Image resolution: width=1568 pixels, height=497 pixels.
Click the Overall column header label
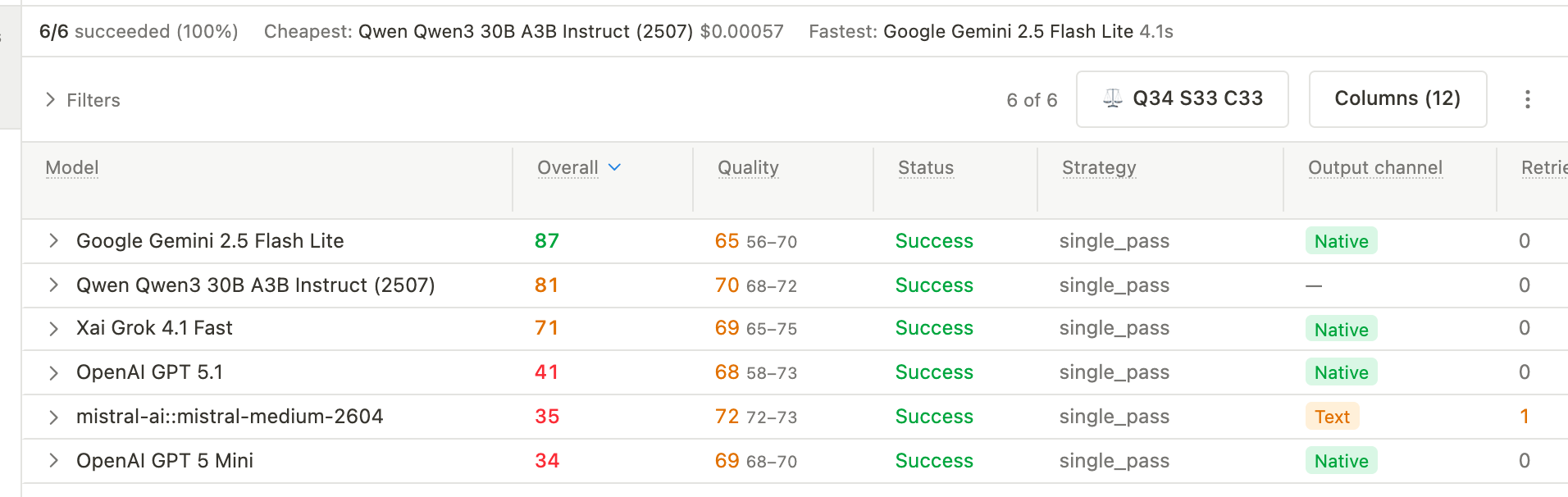(567, 167)
